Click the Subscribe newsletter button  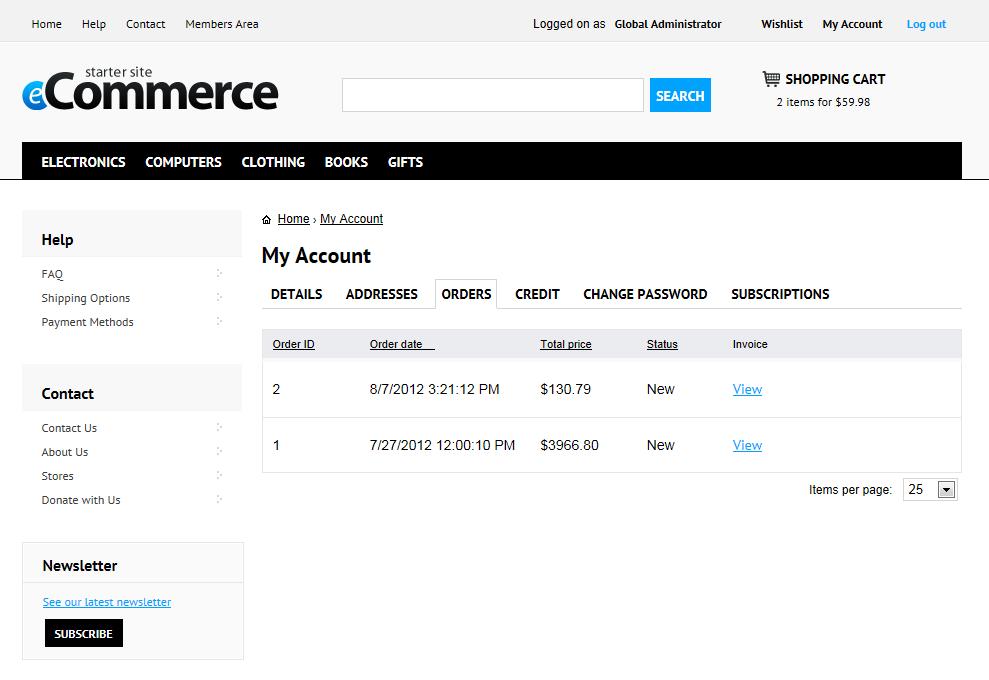84,633
